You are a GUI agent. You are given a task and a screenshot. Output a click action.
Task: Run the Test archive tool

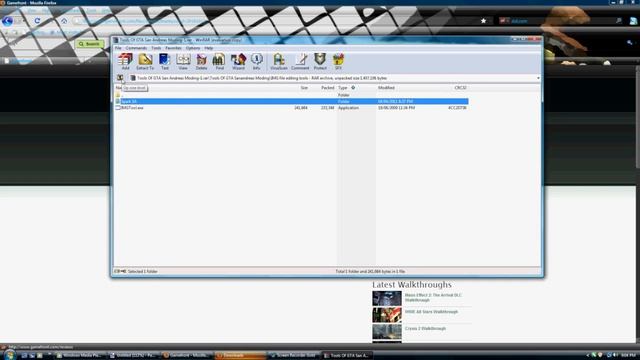pyautogui.click(x=164, y=61)
